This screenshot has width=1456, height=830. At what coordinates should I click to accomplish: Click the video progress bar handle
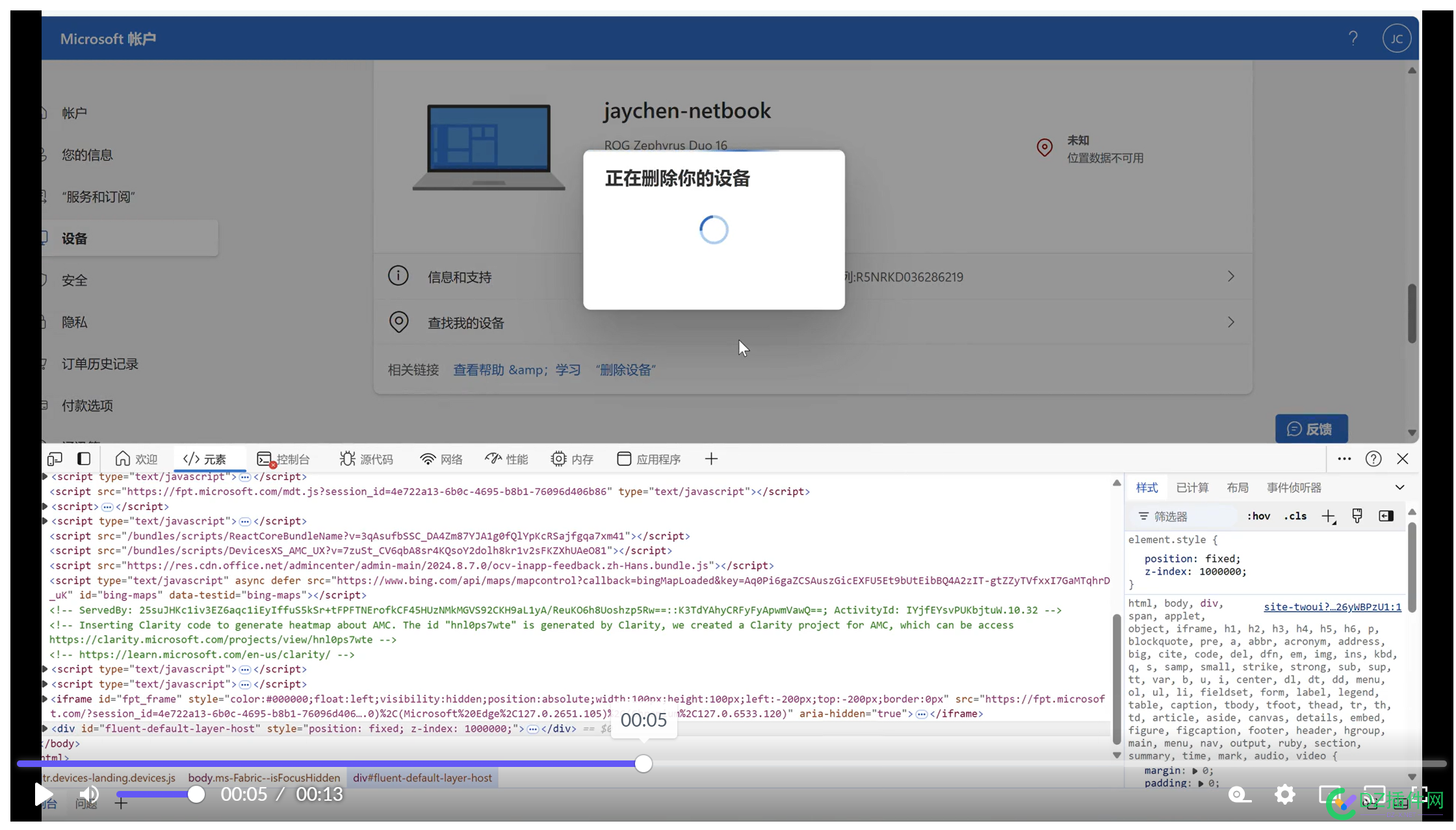pos(643,764)
